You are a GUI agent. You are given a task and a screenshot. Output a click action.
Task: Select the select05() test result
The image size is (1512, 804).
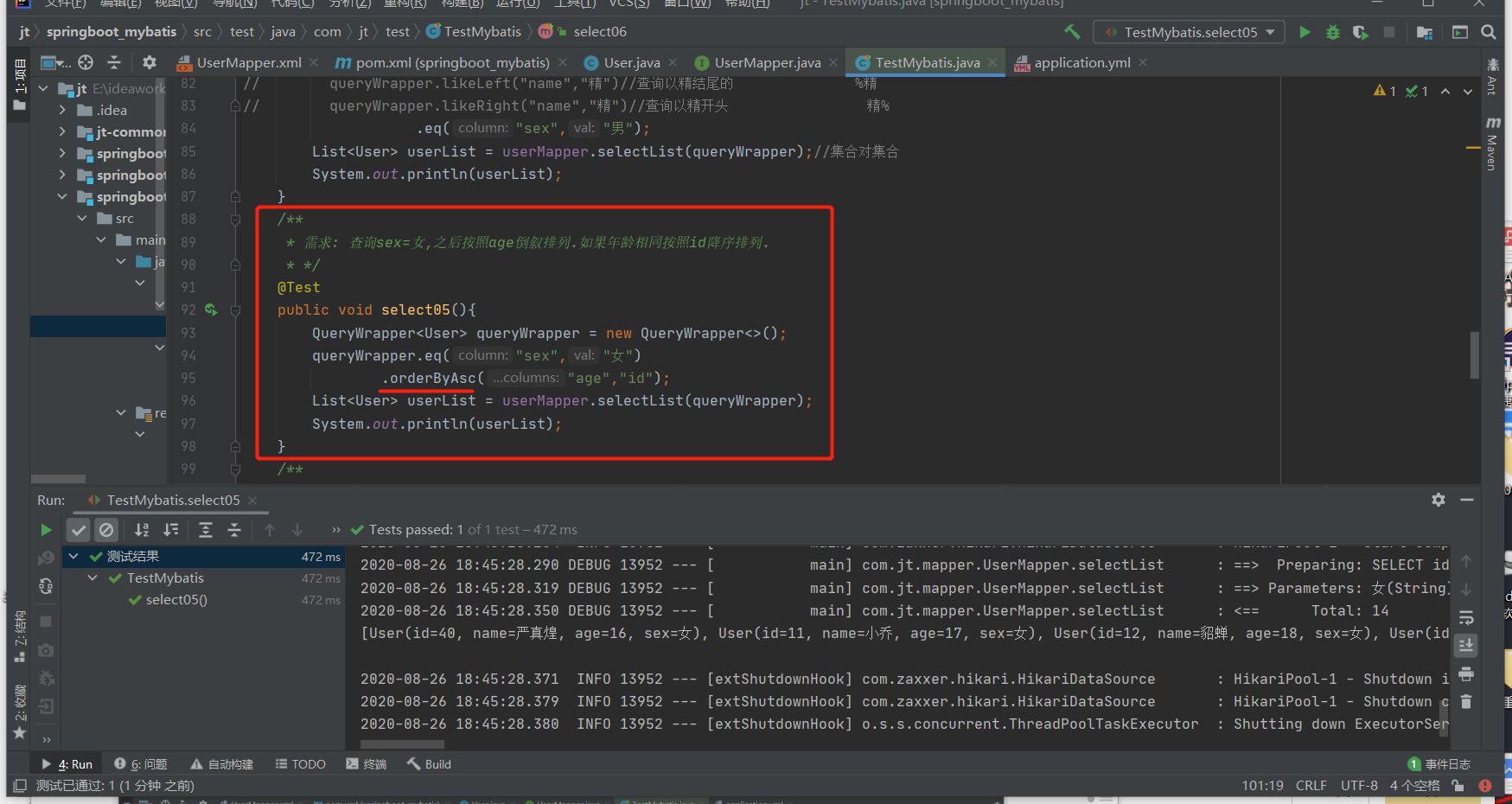[x=176, y=600]
